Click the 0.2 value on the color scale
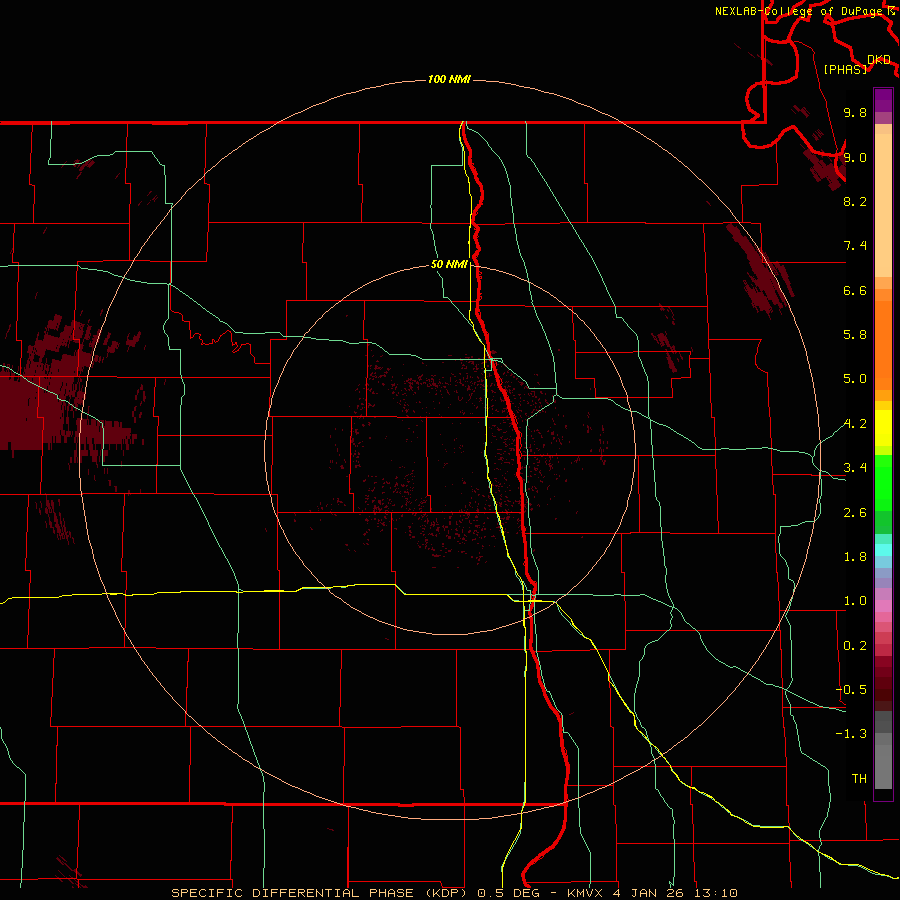The height and width of the screenshot is (900, 900). coord(855,646)
